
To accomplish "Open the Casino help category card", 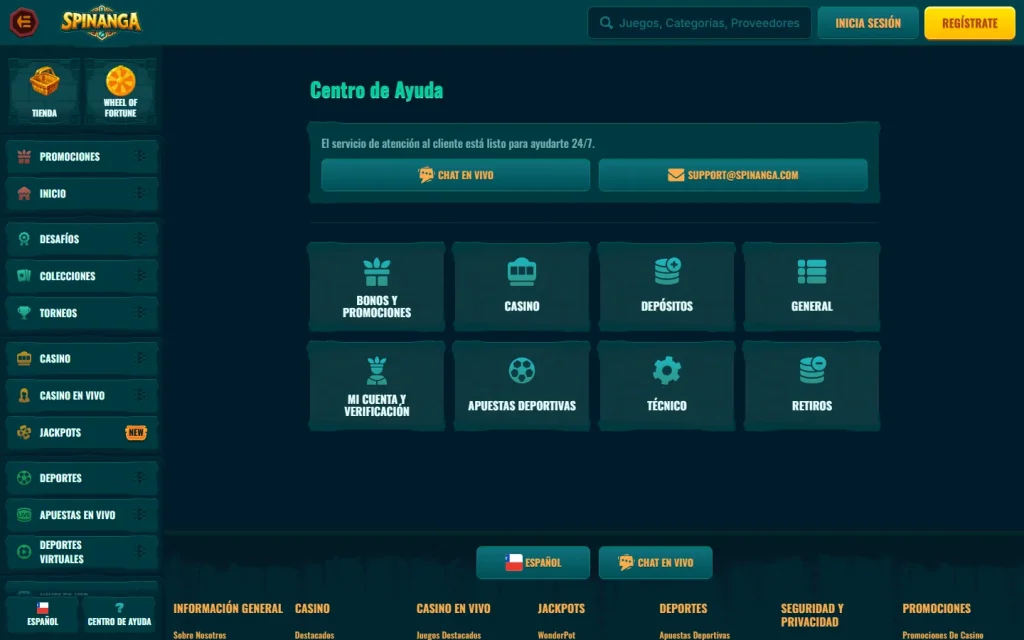I will (522, 287).
